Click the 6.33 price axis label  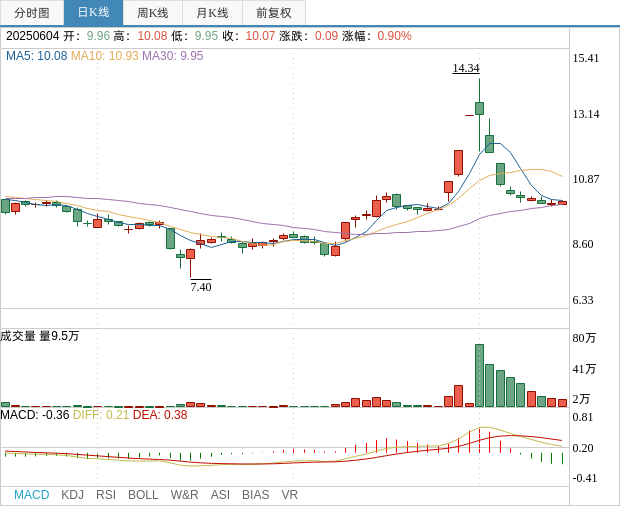coord(583,300)
